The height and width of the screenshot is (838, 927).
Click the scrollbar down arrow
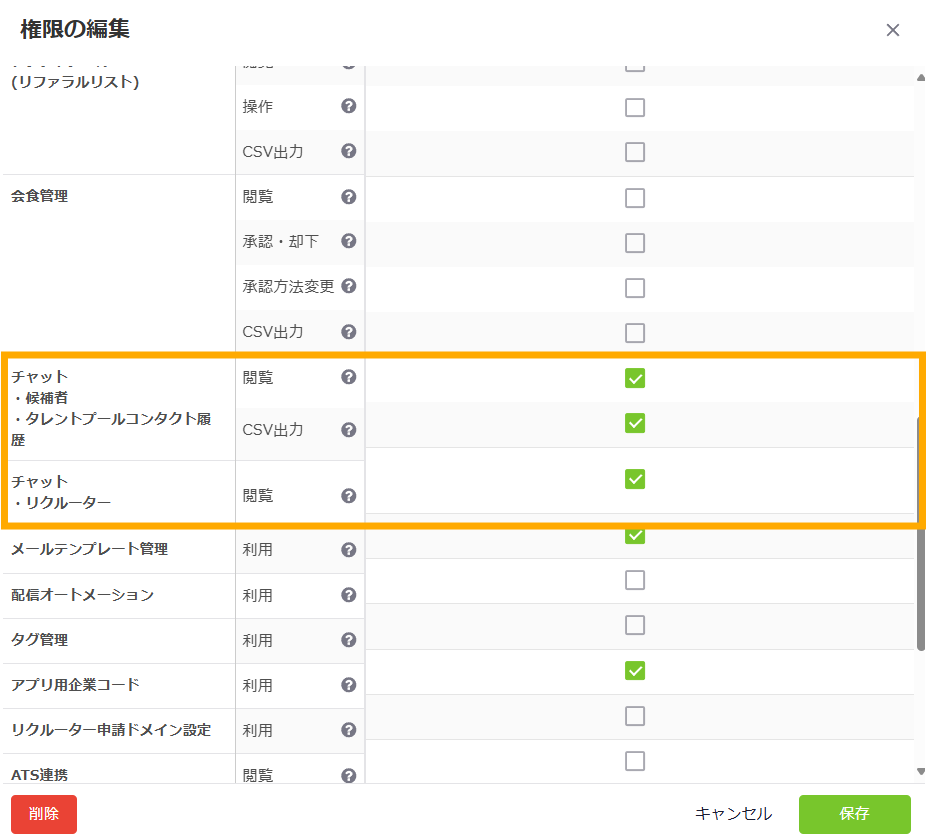tap(920, 771)
